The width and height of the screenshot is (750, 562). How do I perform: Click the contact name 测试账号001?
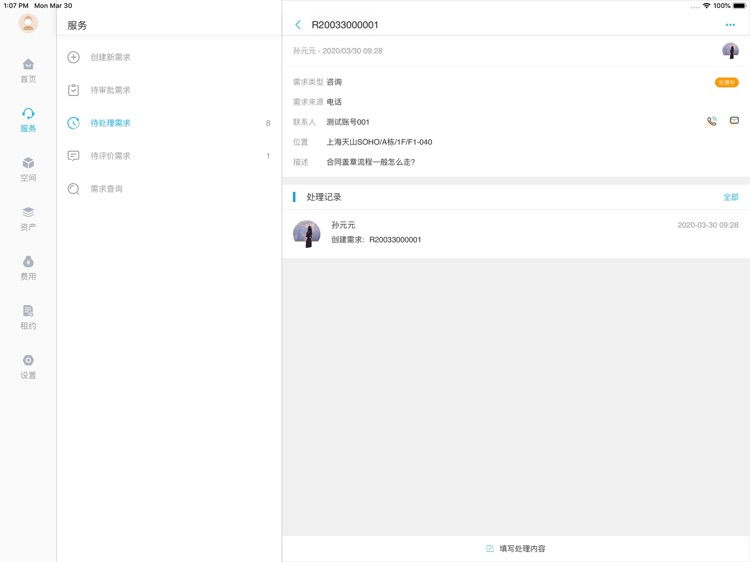click(x=348, y=122)
